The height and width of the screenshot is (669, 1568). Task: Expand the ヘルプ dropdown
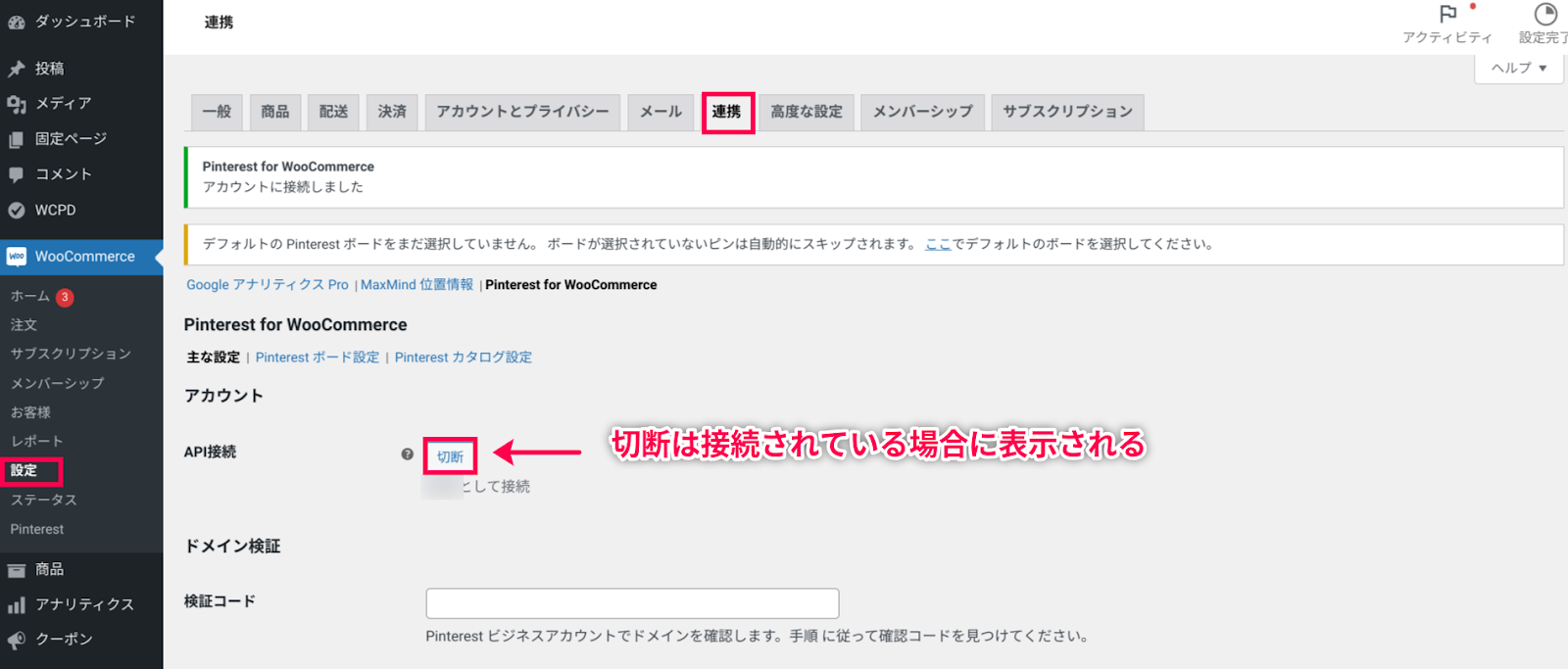pyautogui.click(x=1519, y=68)
